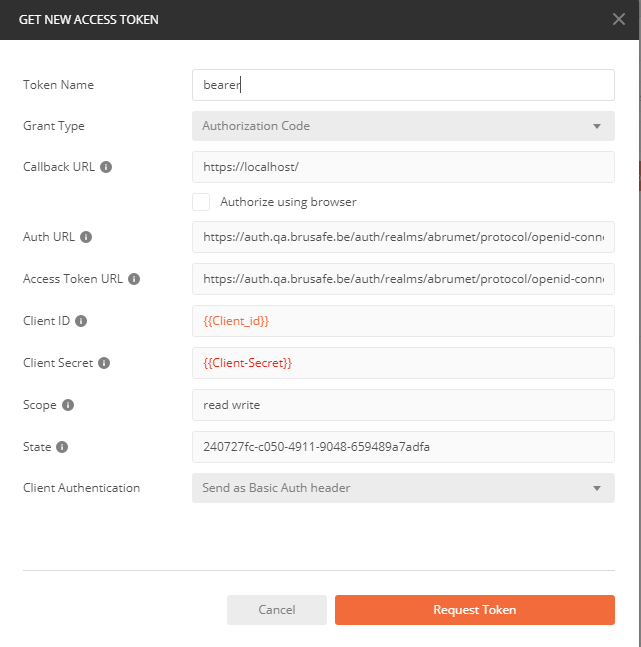Click into the Callback URL field
641x647 pixels.
point(403,167)
